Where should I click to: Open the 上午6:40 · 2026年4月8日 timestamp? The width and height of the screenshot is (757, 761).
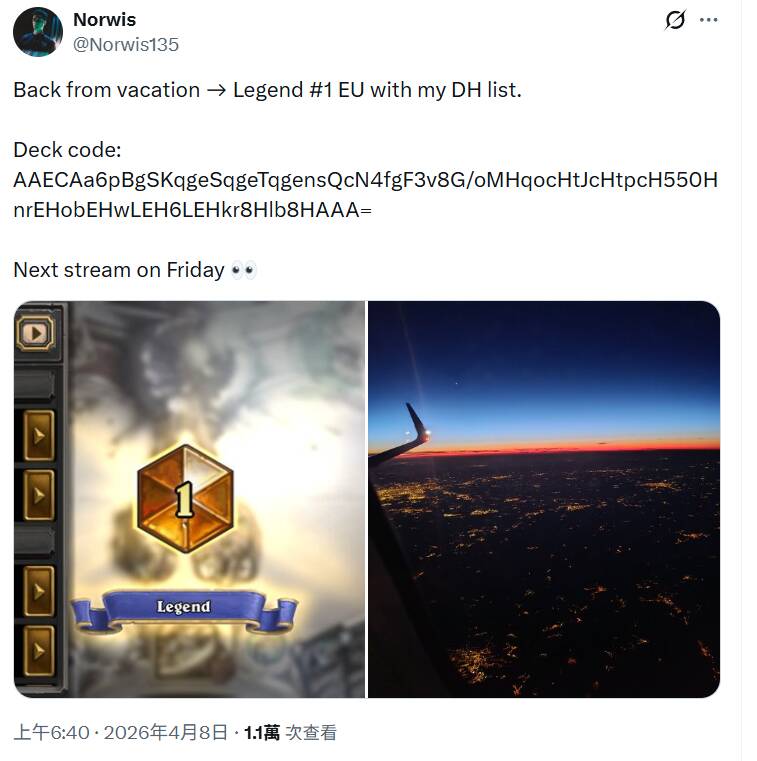pyautogui.click(x=120, y=732)
